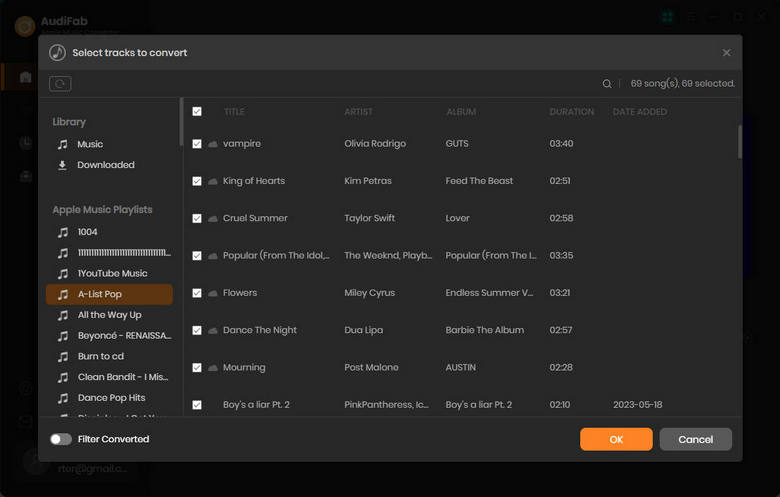Click the note icon next to Beyoncé playlist
This screenshot has height=497, width=780.
[63, 336]
